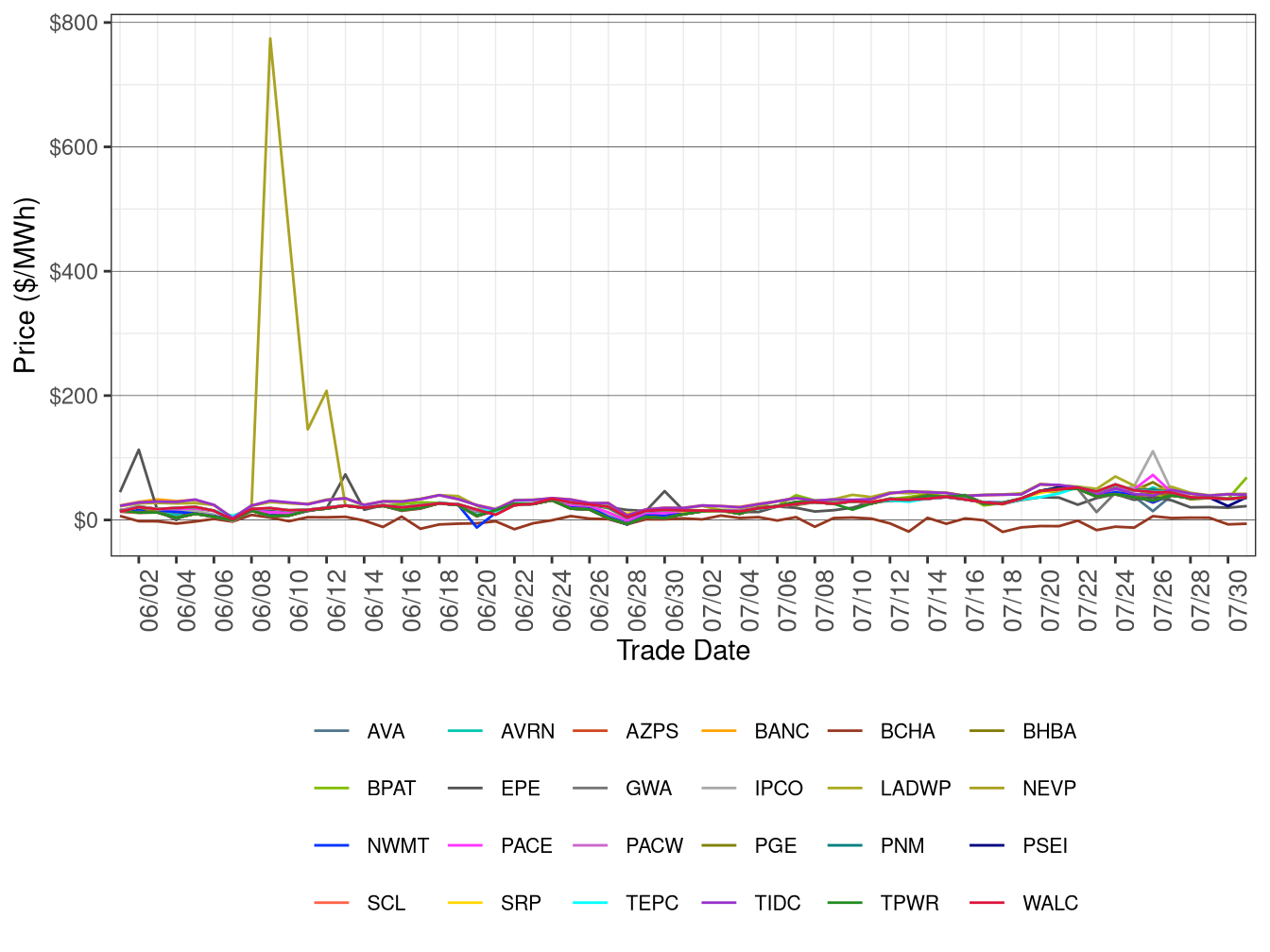Click the 07/16 x-axis date label
The height and width of the screenshot is (952, 1270).
click(x=975, y=600)
